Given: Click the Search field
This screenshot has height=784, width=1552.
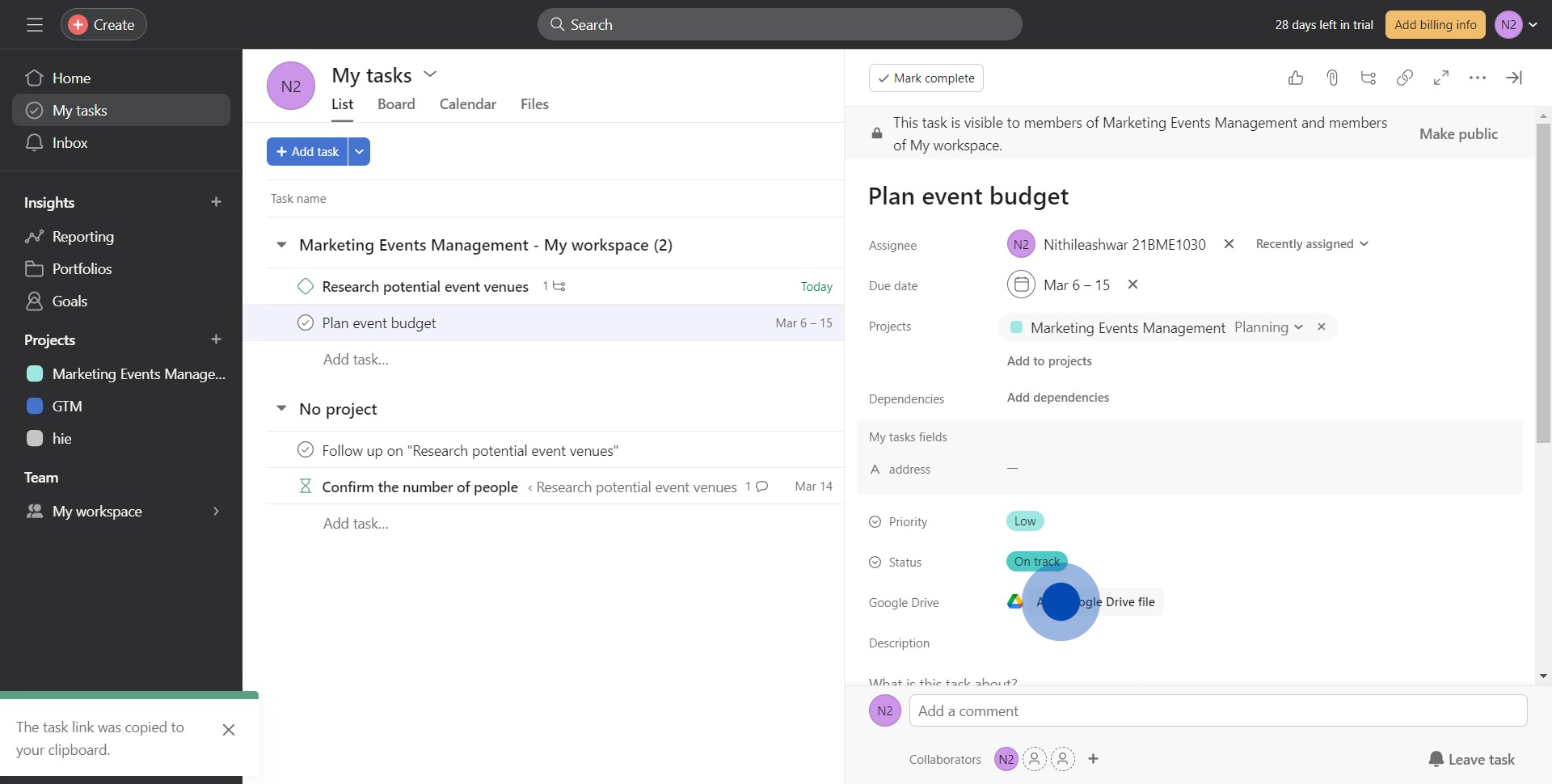Looking at the screenshot, I should [x=780, y=25].
